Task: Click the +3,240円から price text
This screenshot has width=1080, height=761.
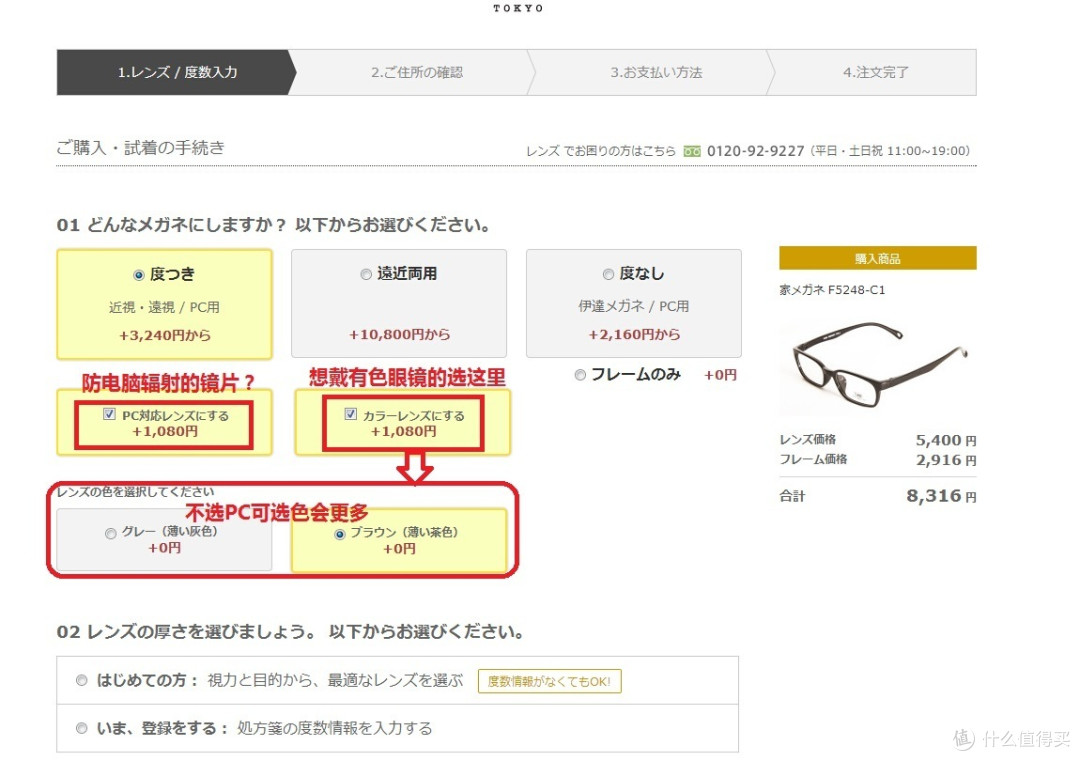Action: 165,335
